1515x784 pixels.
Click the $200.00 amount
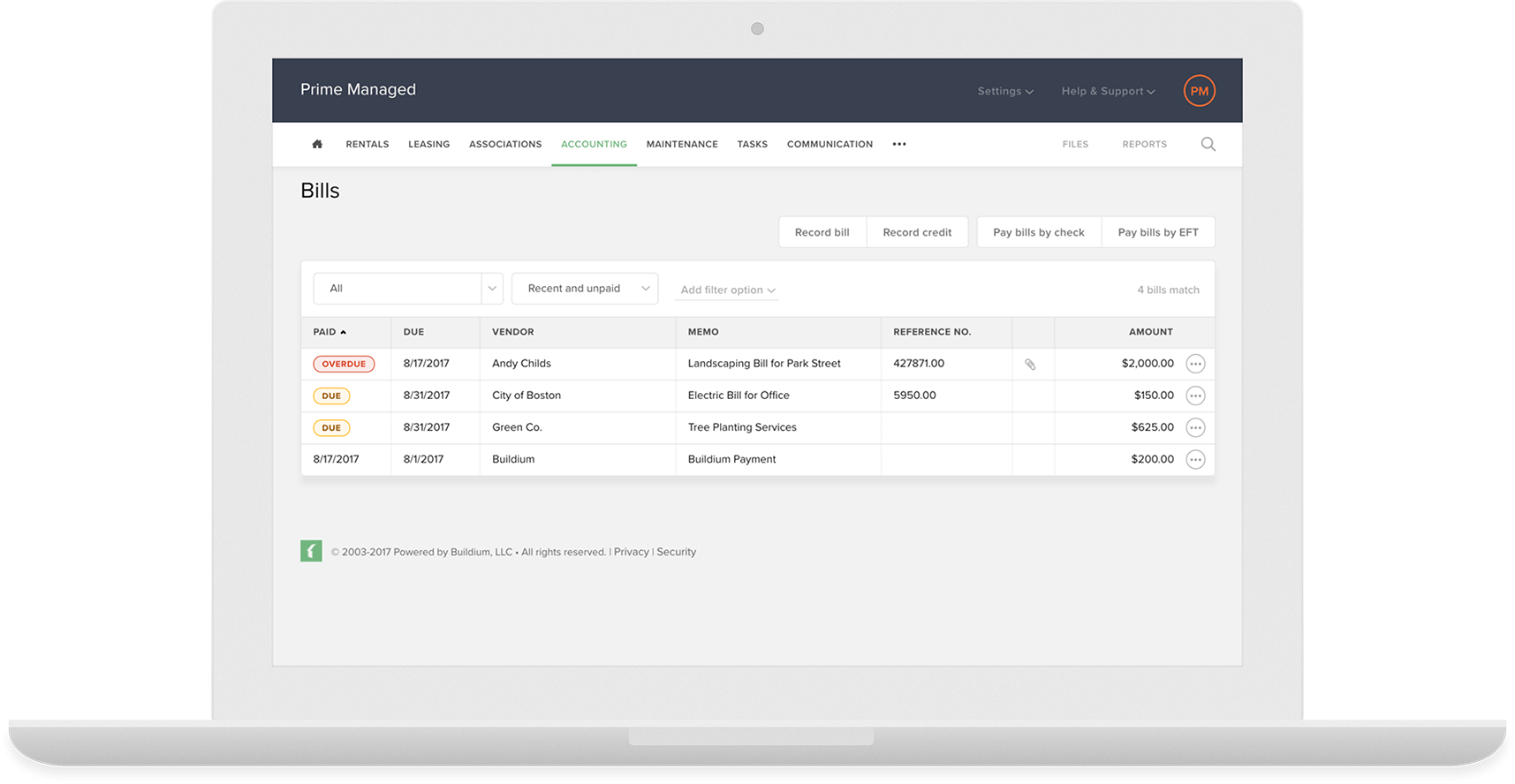[1153, 459]
